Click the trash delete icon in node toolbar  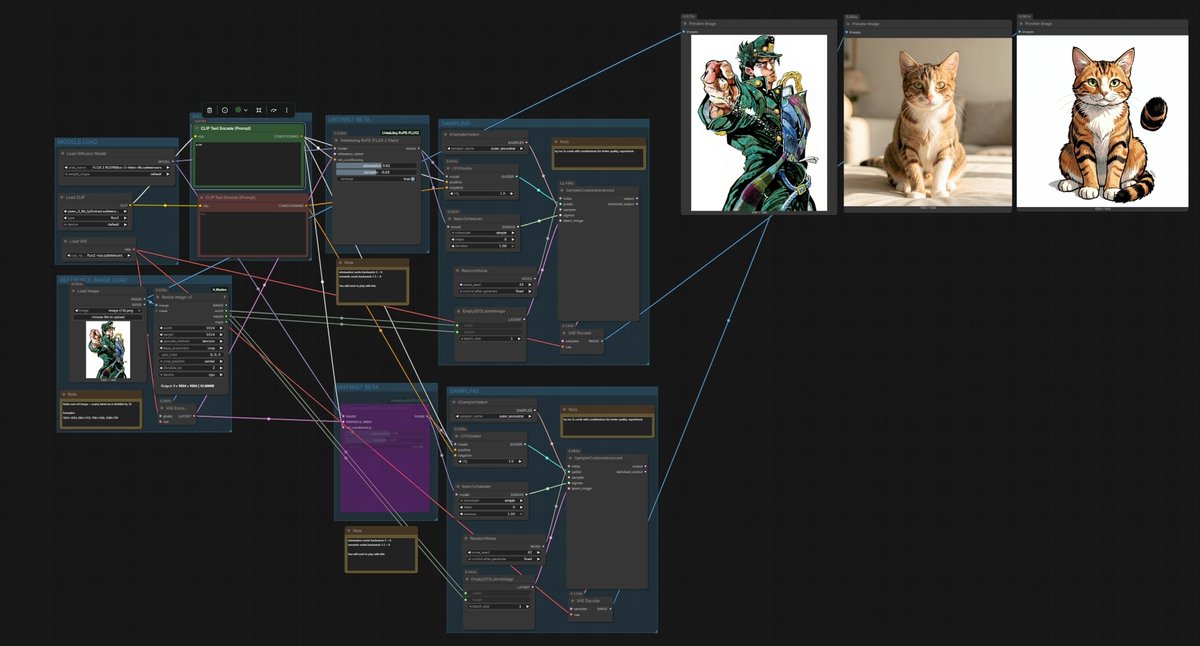pos(209,110)
